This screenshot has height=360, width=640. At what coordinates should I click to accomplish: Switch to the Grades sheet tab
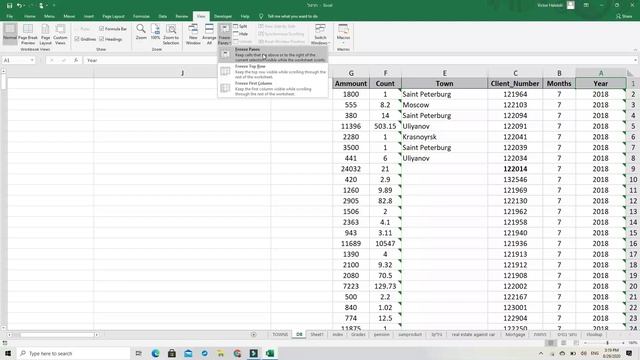coord(358,334)
